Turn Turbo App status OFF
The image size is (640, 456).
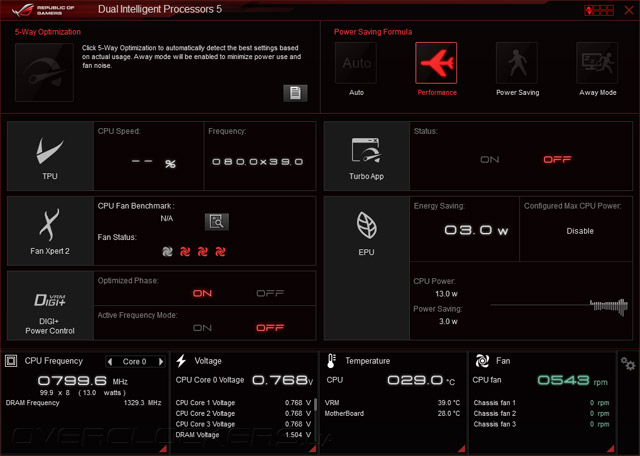point(557,160)
